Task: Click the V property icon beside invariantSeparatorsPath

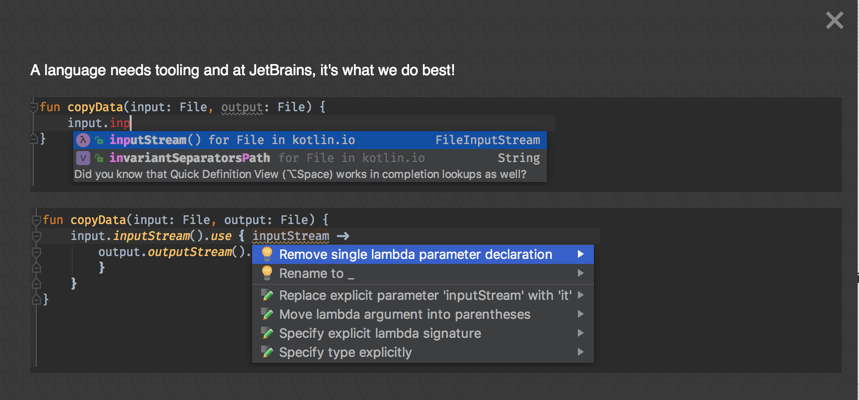Action: [x=83, y=158]
